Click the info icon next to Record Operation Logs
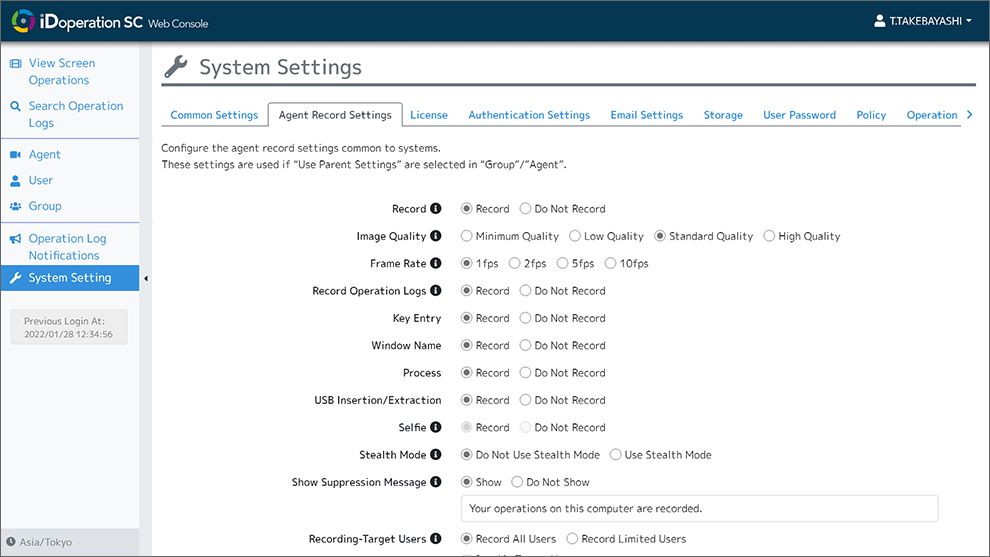990x557 pixels. [x=436, y=290]
